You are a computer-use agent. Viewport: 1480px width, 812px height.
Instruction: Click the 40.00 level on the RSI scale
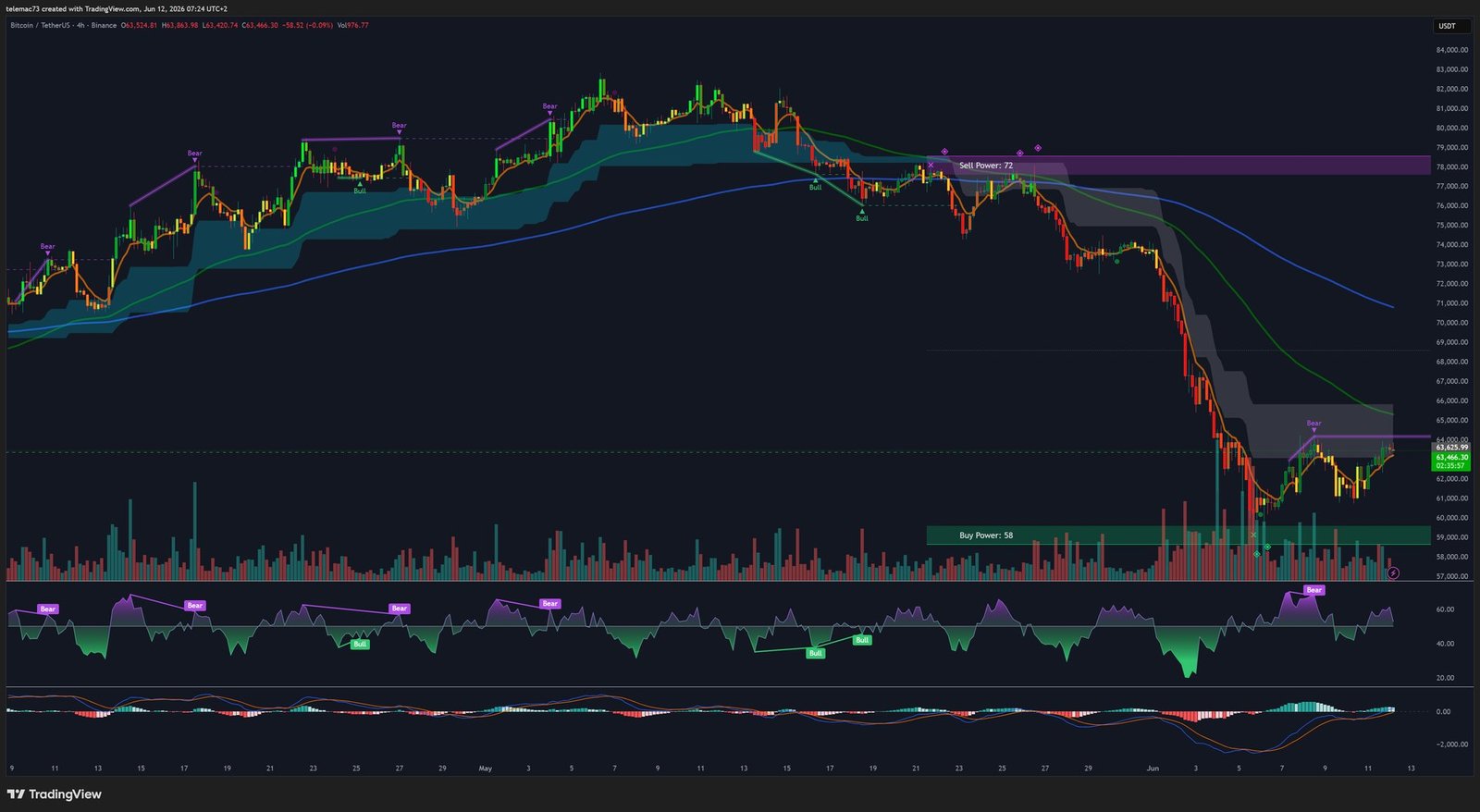coord(1445,644)
